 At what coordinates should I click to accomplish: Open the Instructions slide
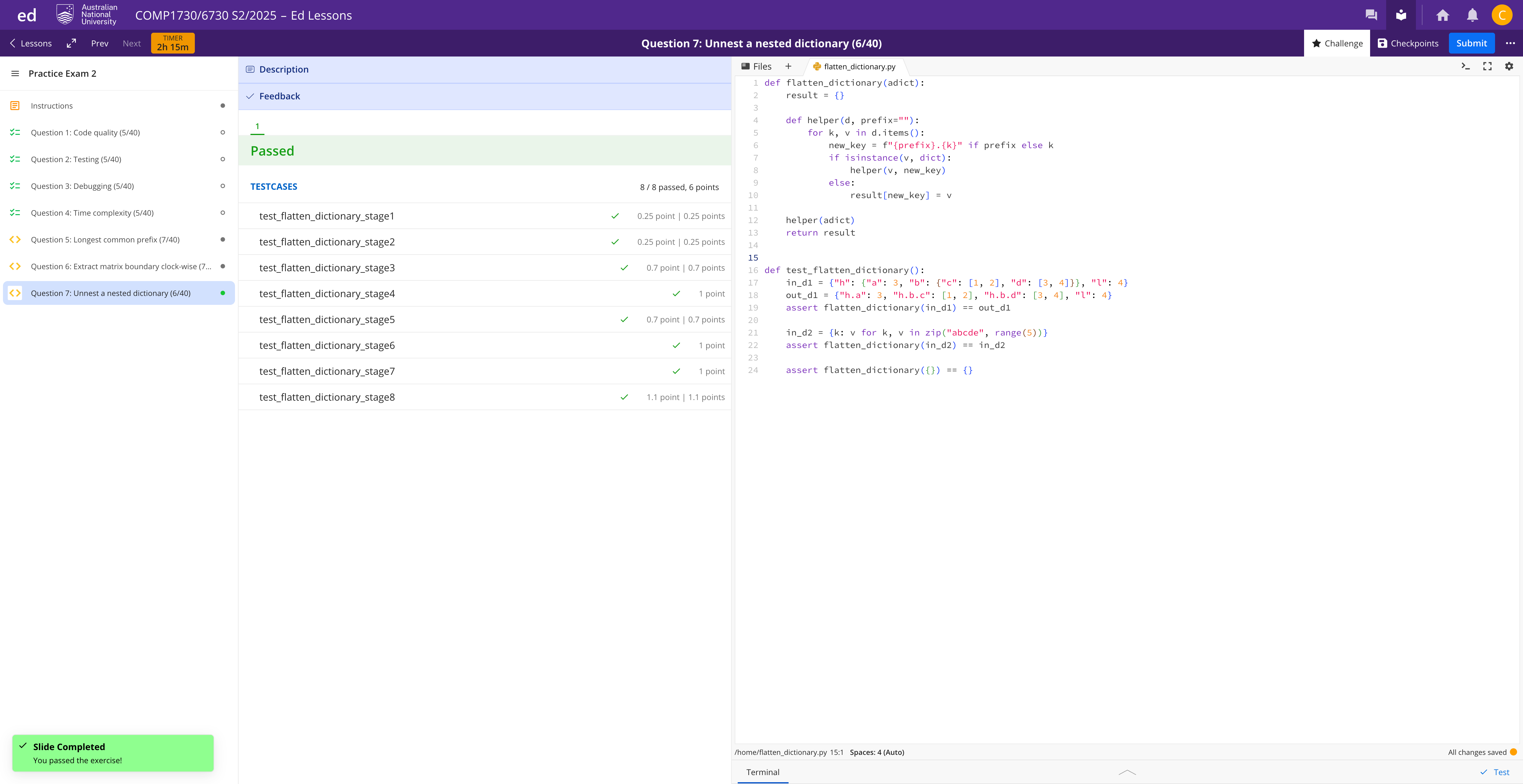point(119,106)
